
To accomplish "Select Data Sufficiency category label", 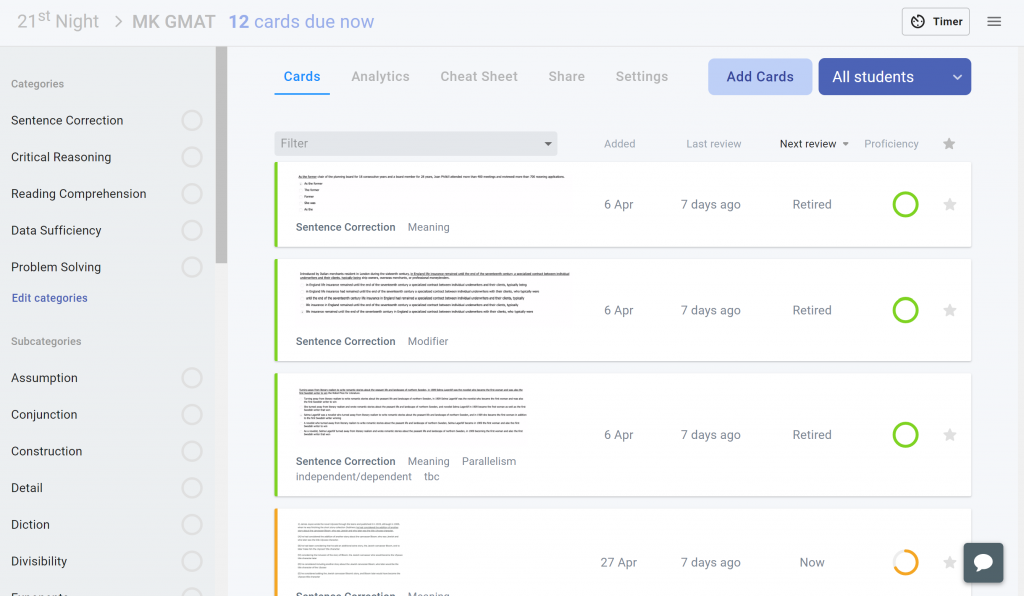I will tap(56, 230).
